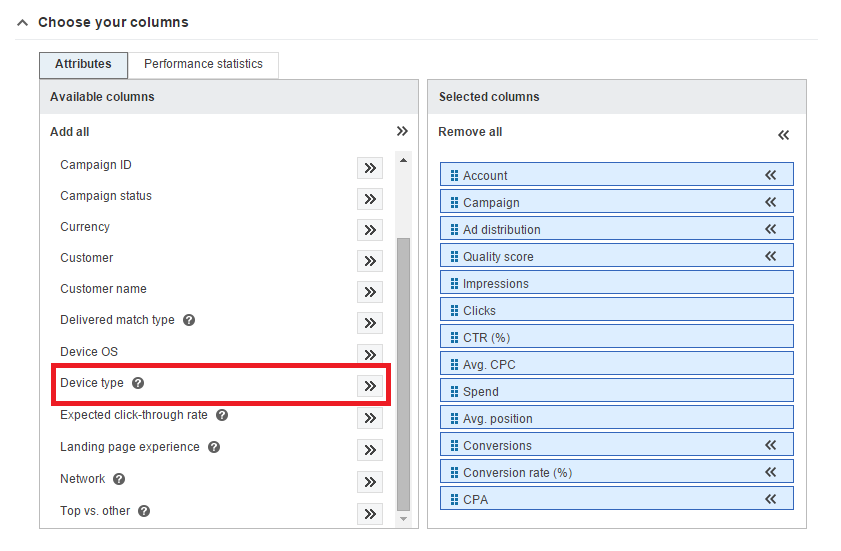Click the help icon beside Delivered match type

point(189,321)
